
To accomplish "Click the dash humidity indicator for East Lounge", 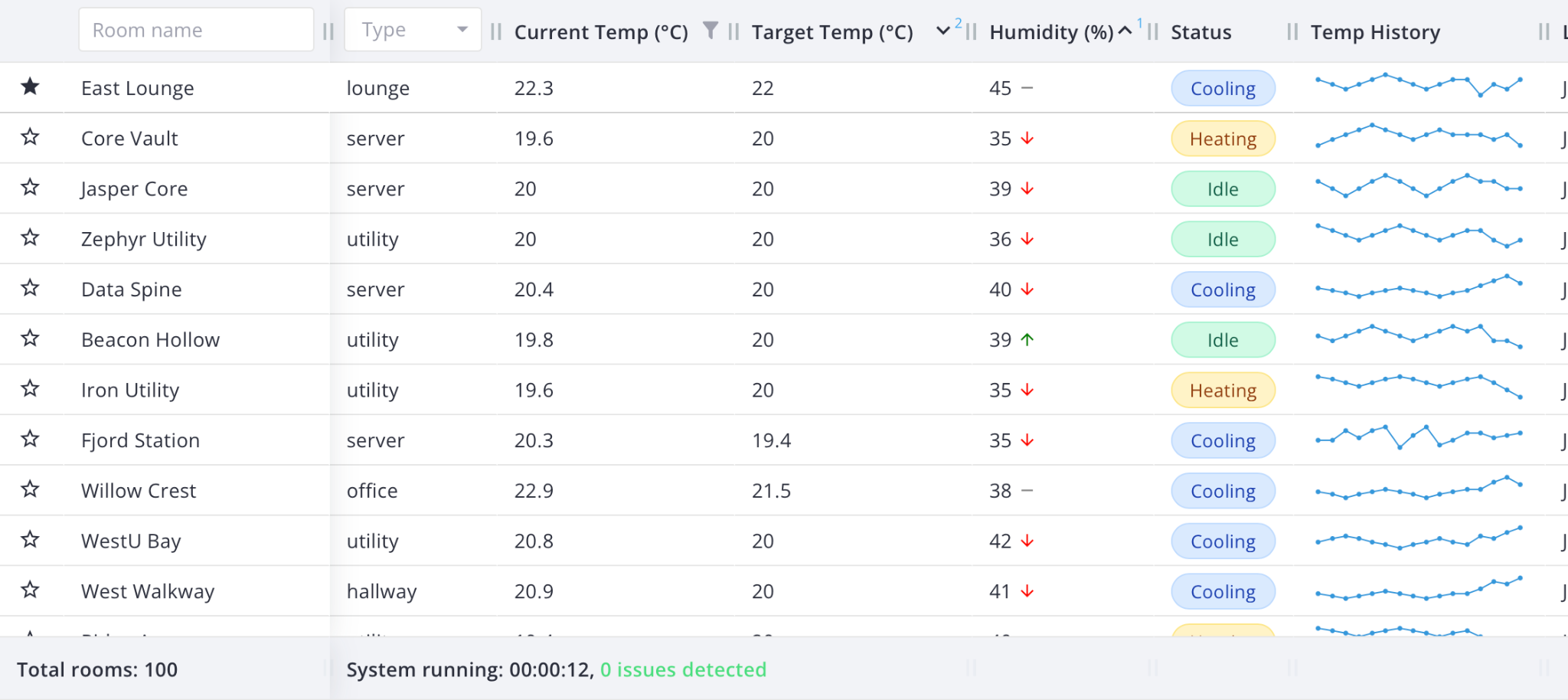I will (1027, 88).
